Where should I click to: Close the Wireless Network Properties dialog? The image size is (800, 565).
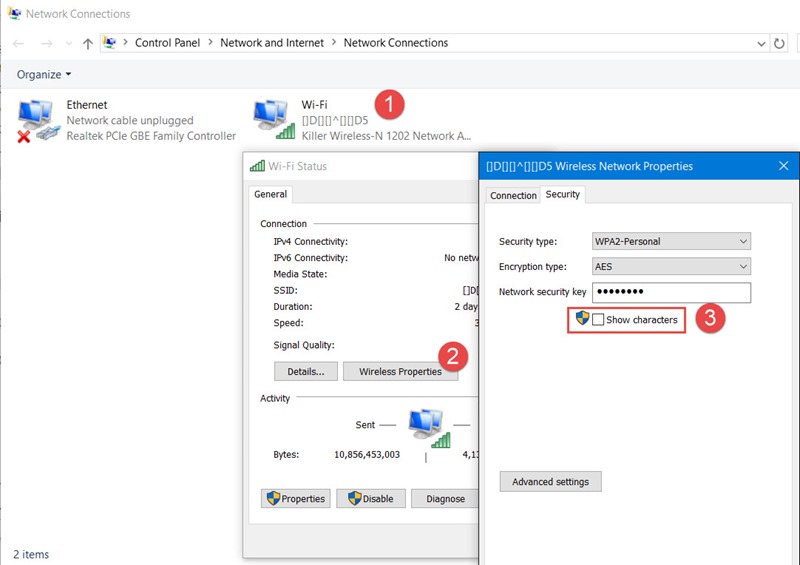[x=784, y=166]
